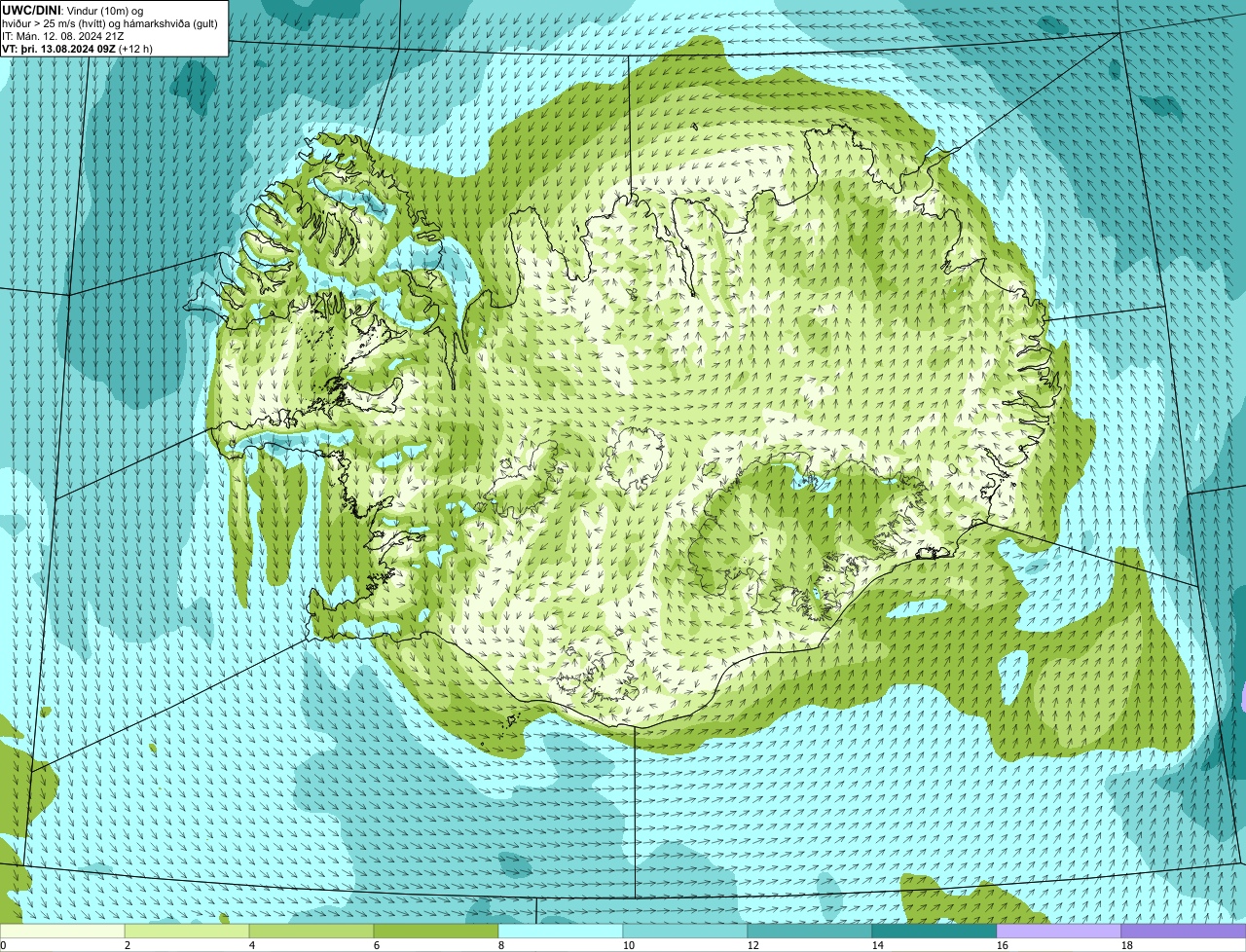Click the '8' tick label on the scale
This screenshot has width=1246, height=952.
point(501,944)
